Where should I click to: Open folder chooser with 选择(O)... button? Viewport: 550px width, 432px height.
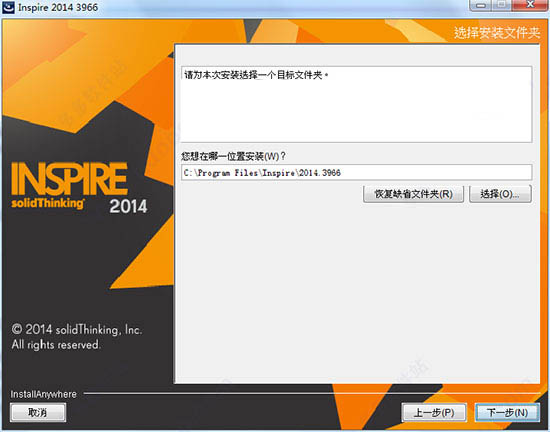[500, 194]
